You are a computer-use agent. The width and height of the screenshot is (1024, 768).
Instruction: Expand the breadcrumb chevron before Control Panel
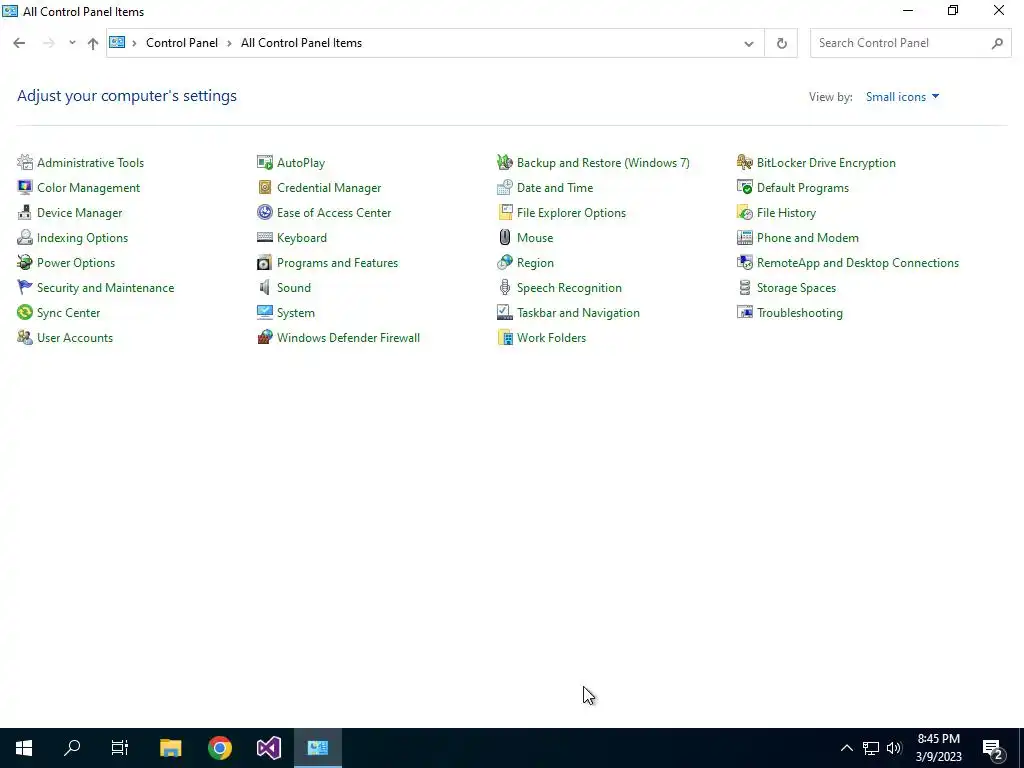tap(134, 43)
